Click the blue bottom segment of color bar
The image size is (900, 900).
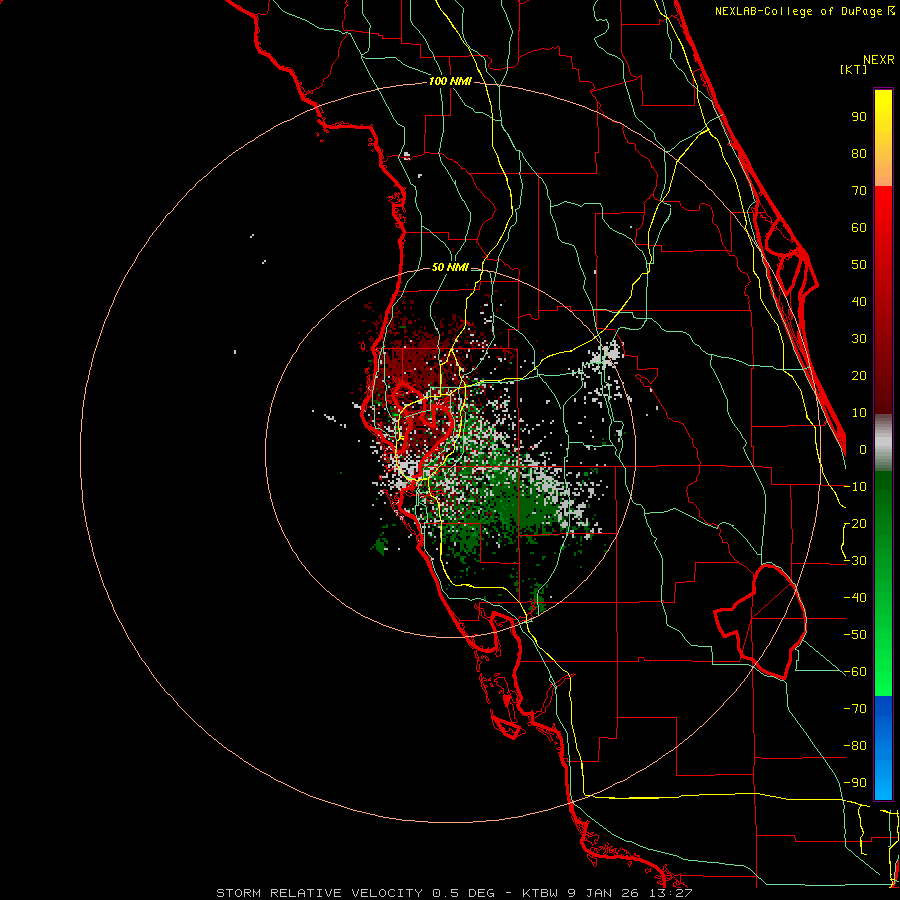click(x=883, y=747)
